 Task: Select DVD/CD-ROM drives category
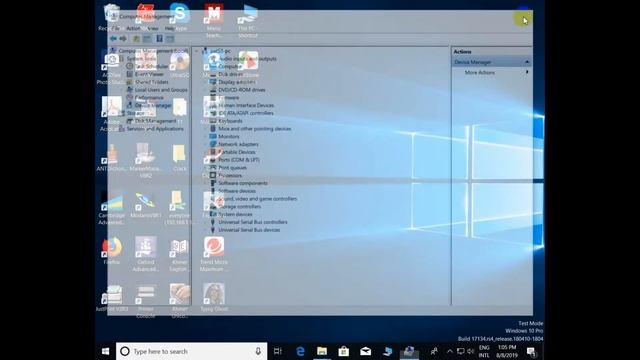click(242, 89)
